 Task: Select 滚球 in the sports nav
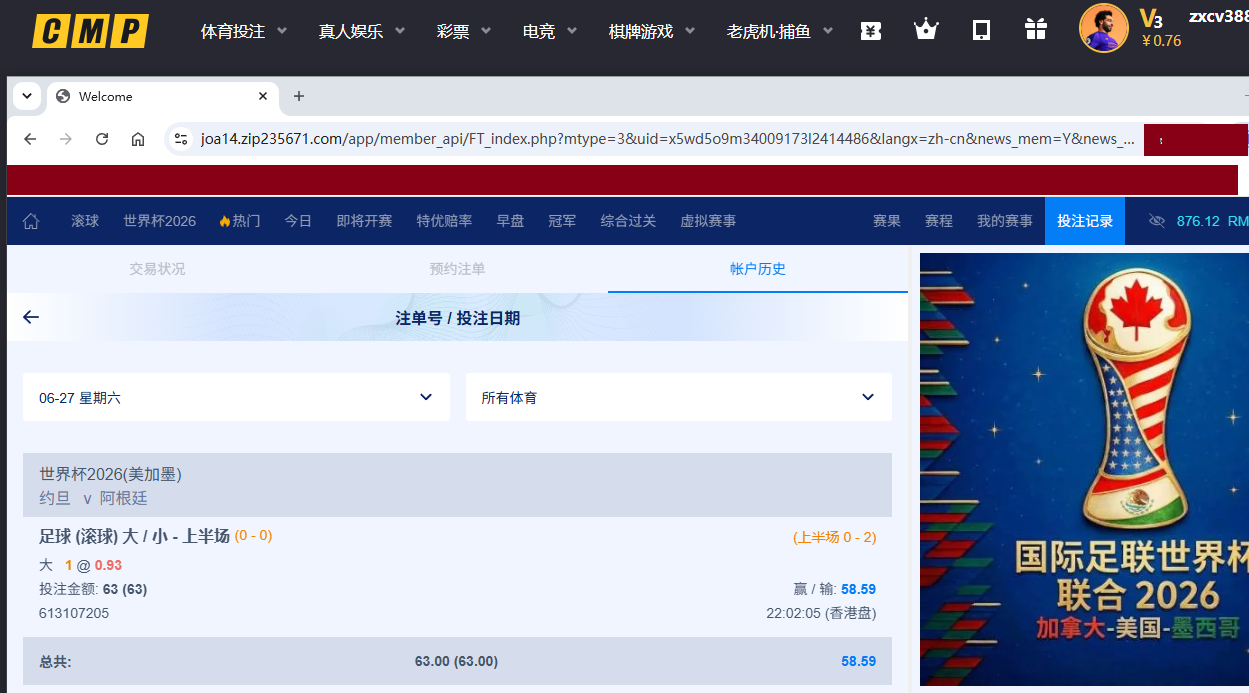(x=85, y=221)
